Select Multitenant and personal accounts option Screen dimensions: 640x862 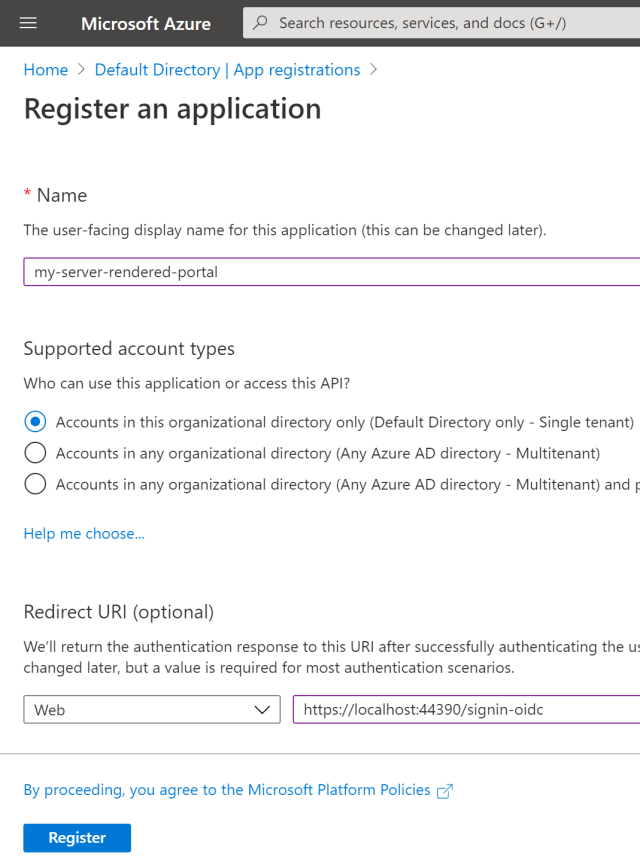point(35,484)
